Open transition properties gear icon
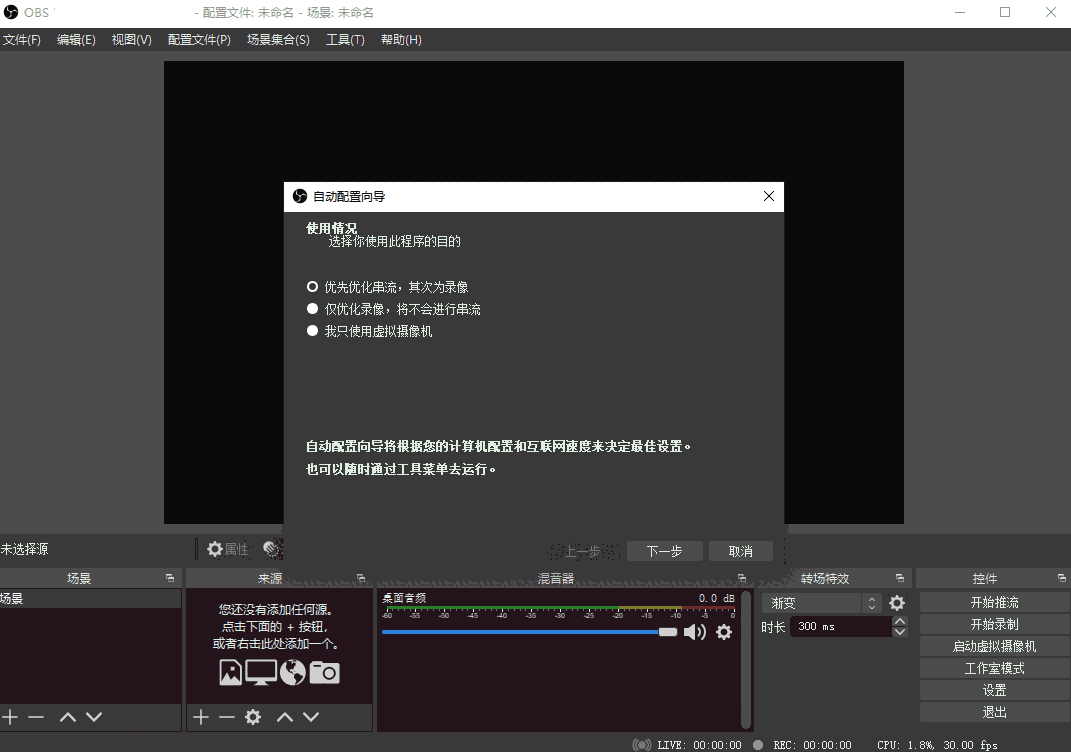Image resolution: width=1071 pixels, height=752 pixels. point(896,602)
